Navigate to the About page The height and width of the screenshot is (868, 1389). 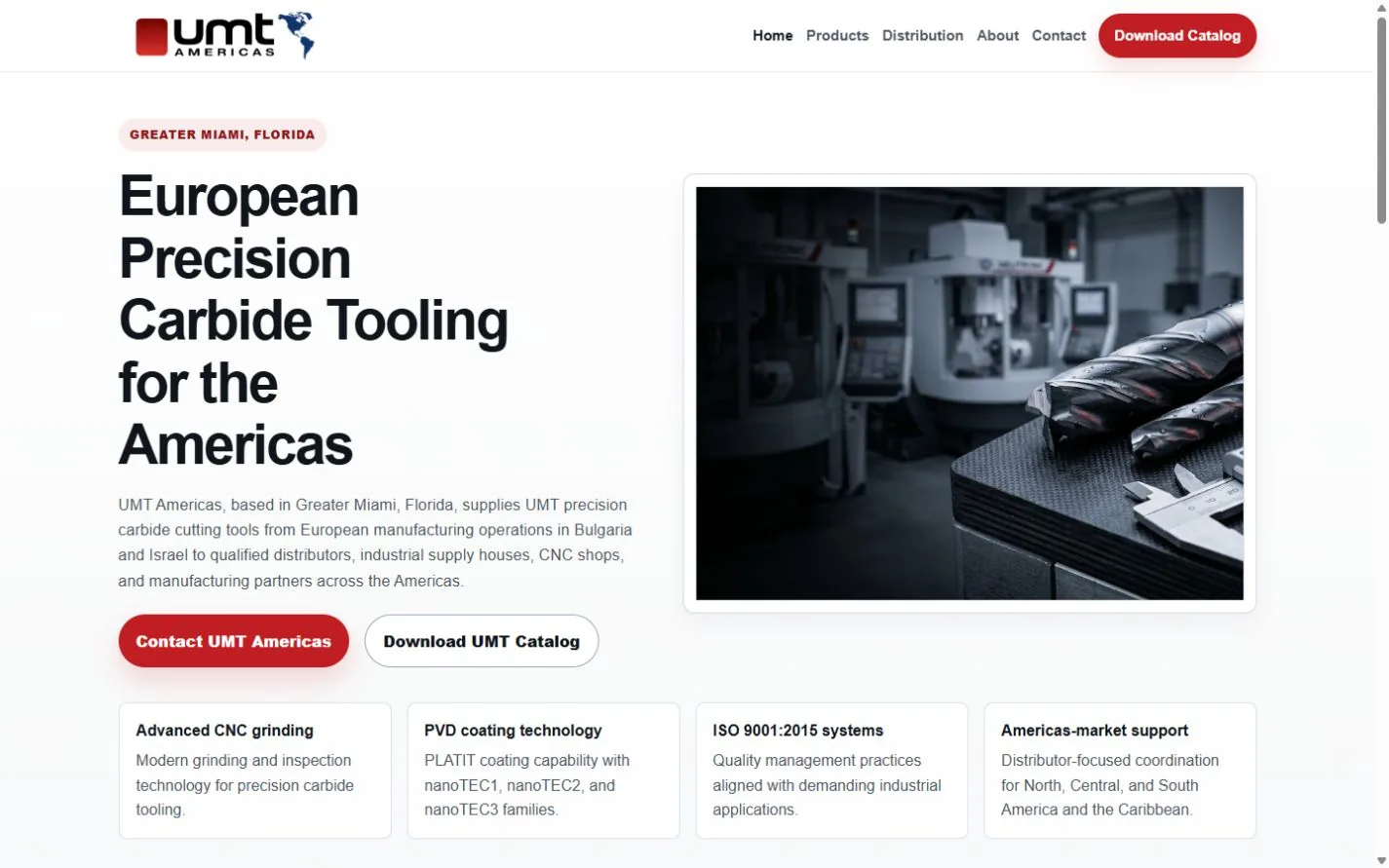point(997,35)
